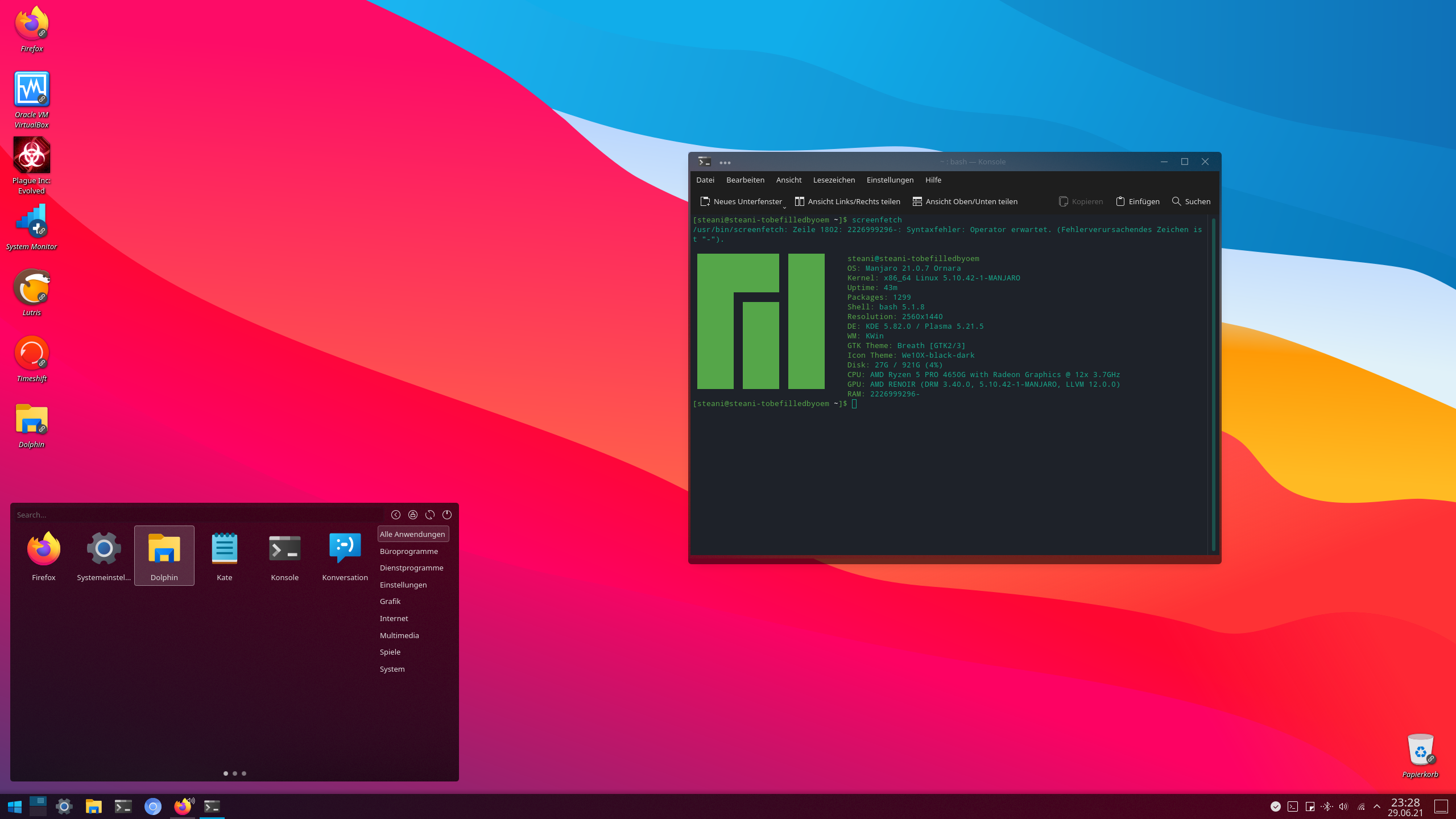Split view with Ansicht Oben/Unten teilen
Image resolution: width=1456 pixels, height=819 pixels.
coord(965,201)
